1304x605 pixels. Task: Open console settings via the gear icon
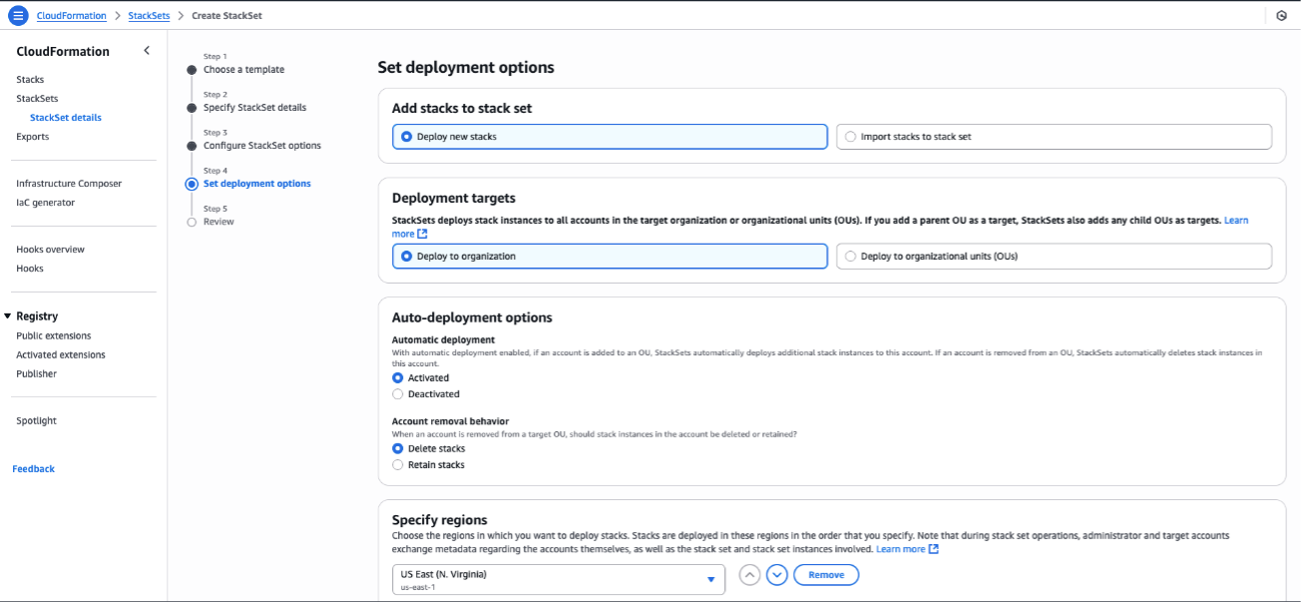1282,15
